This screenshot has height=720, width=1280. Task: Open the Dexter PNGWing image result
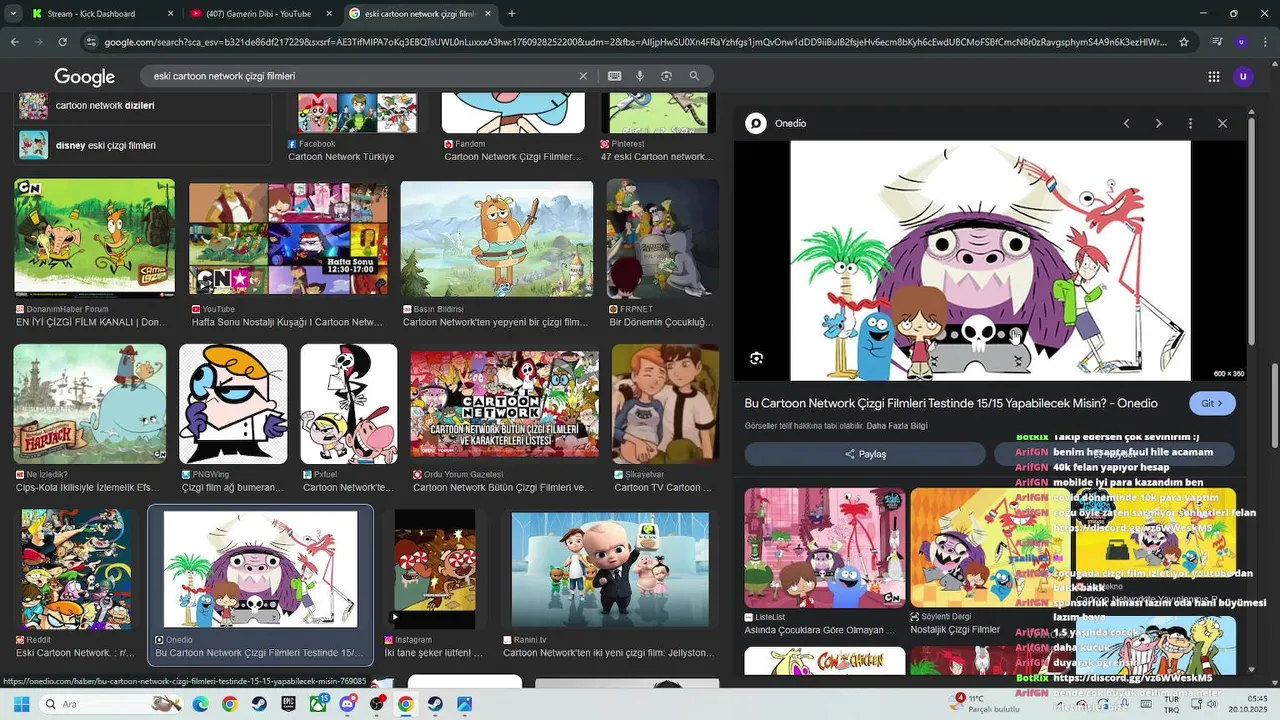233,404
